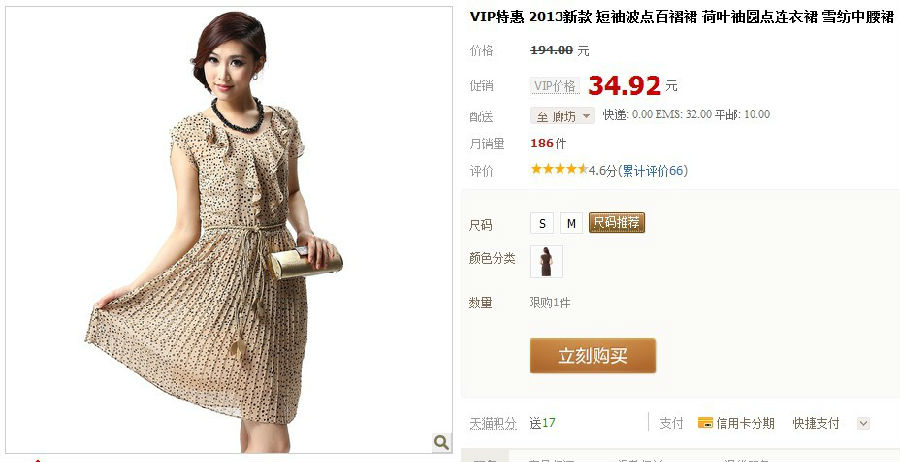Click the 天猫积分 points label
The width and height of the screenshot is (900, 462).
[493, 424]
